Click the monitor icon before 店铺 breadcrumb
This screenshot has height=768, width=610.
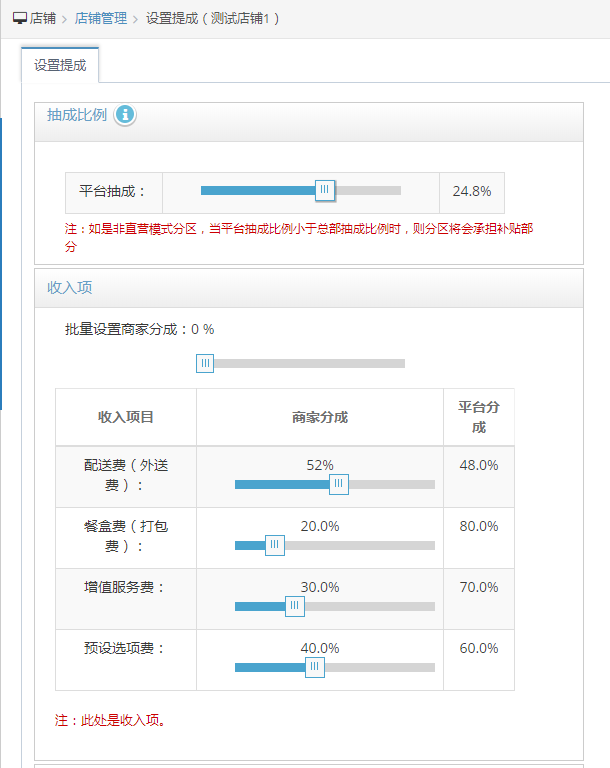pyautogui.click(x=20, y=19)
